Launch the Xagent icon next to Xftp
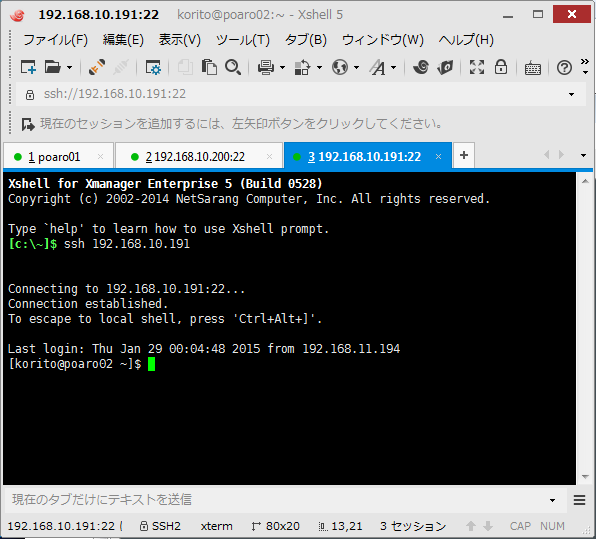 coord(445,67)
